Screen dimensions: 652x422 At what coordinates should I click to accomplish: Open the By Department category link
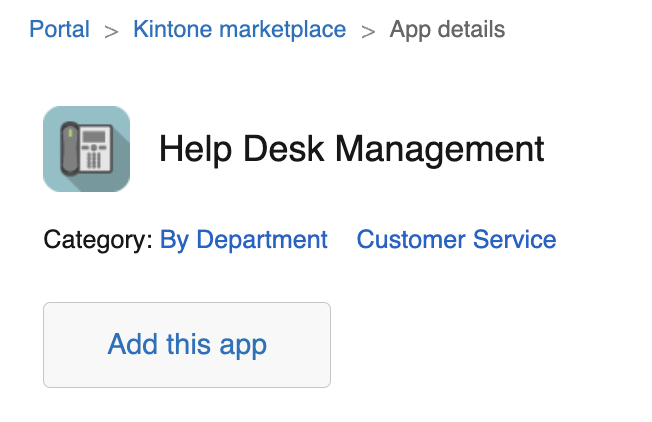coord(243,240)
